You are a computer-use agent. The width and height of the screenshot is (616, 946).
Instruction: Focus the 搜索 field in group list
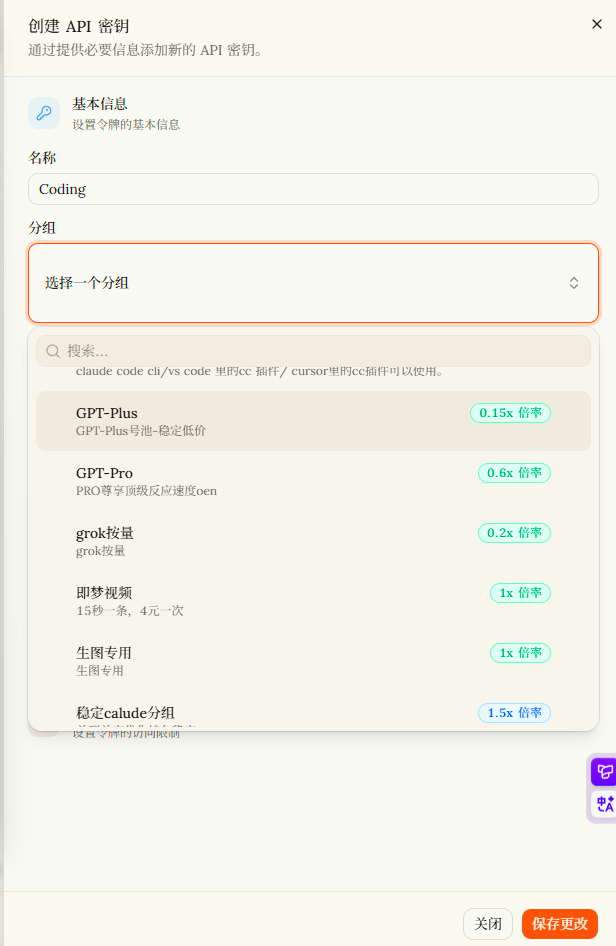[x=313, y=351]
